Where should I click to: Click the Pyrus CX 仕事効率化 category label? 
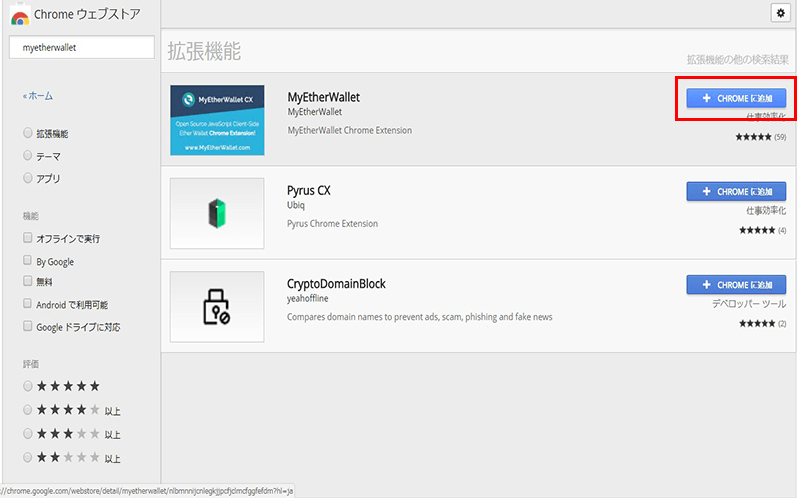point(766,210)
